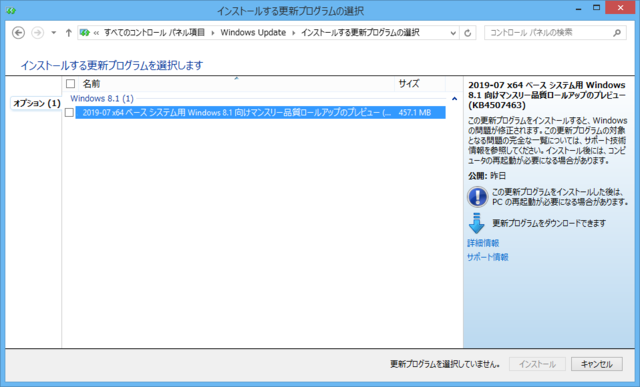Refresh the page with the reload button
The width and height of the screenshot is (640, 387).
pyautogui.click(x=468, y=33)
